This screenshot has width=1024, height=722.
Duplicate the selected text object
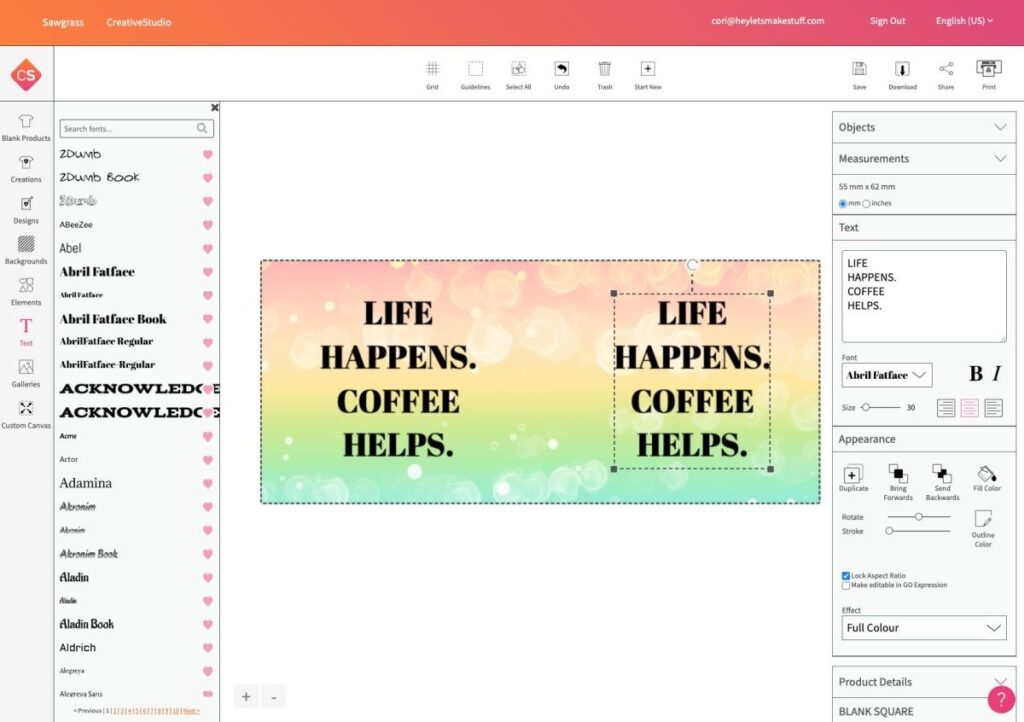854,479
